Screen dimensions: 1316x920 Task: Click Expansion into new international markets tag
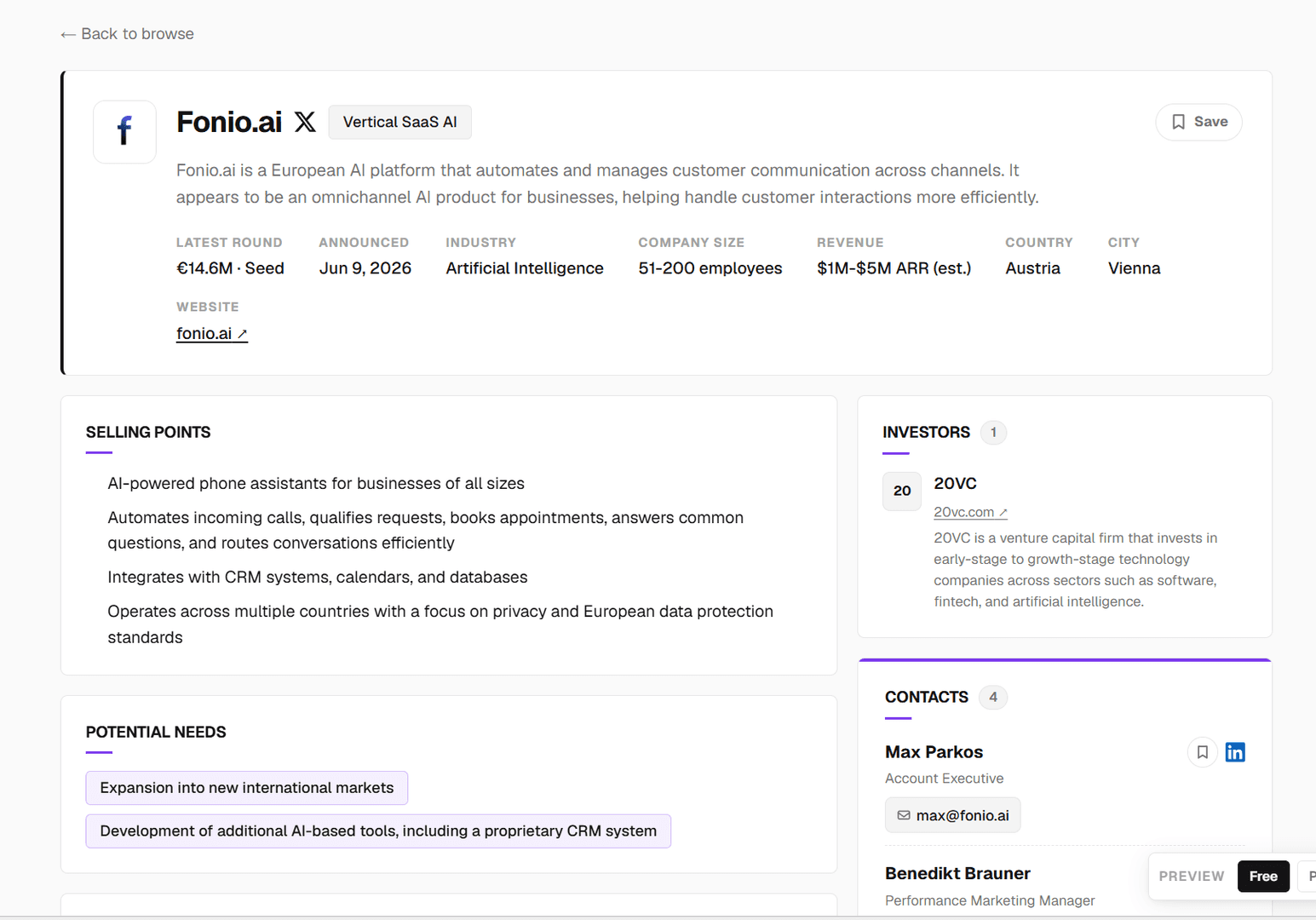(247, 788)
